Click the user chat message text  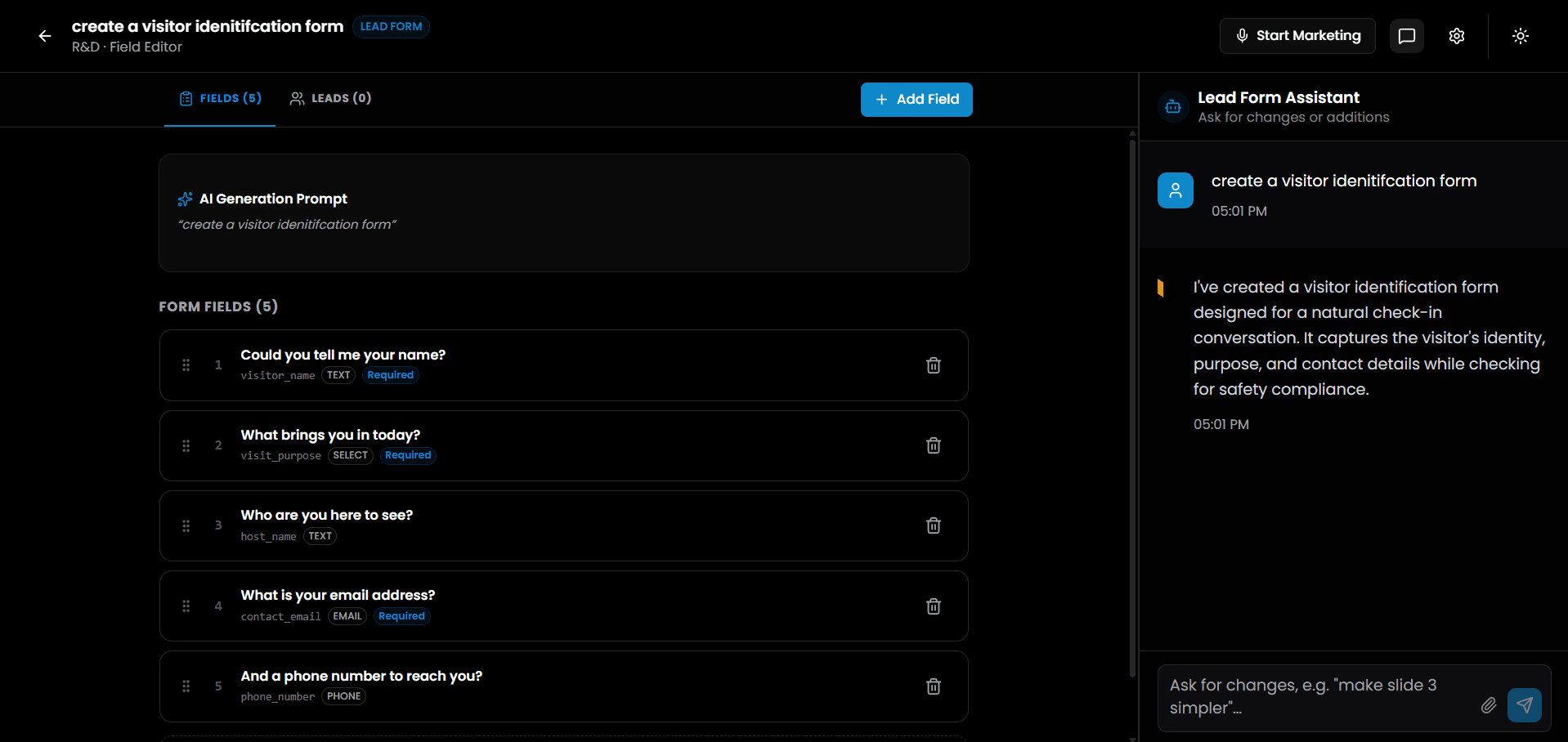1344,181
